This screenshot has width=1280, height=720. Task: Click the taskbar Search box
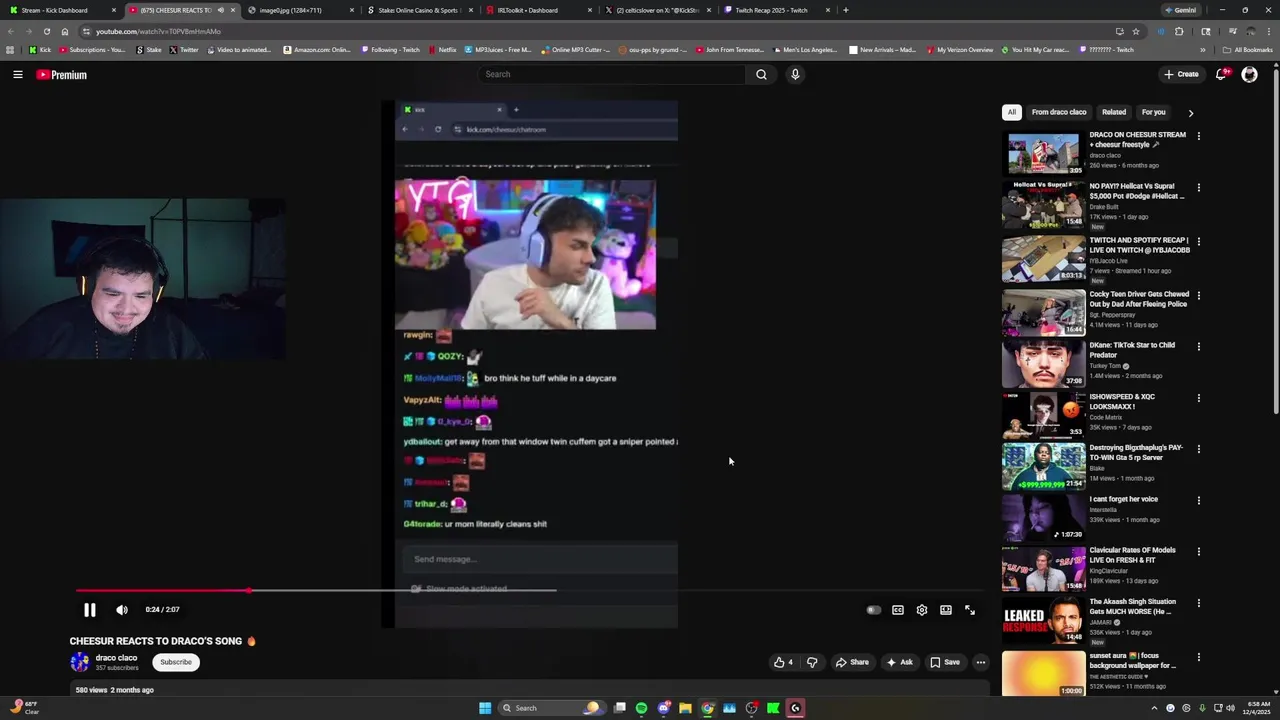click(x=551, y=708)
